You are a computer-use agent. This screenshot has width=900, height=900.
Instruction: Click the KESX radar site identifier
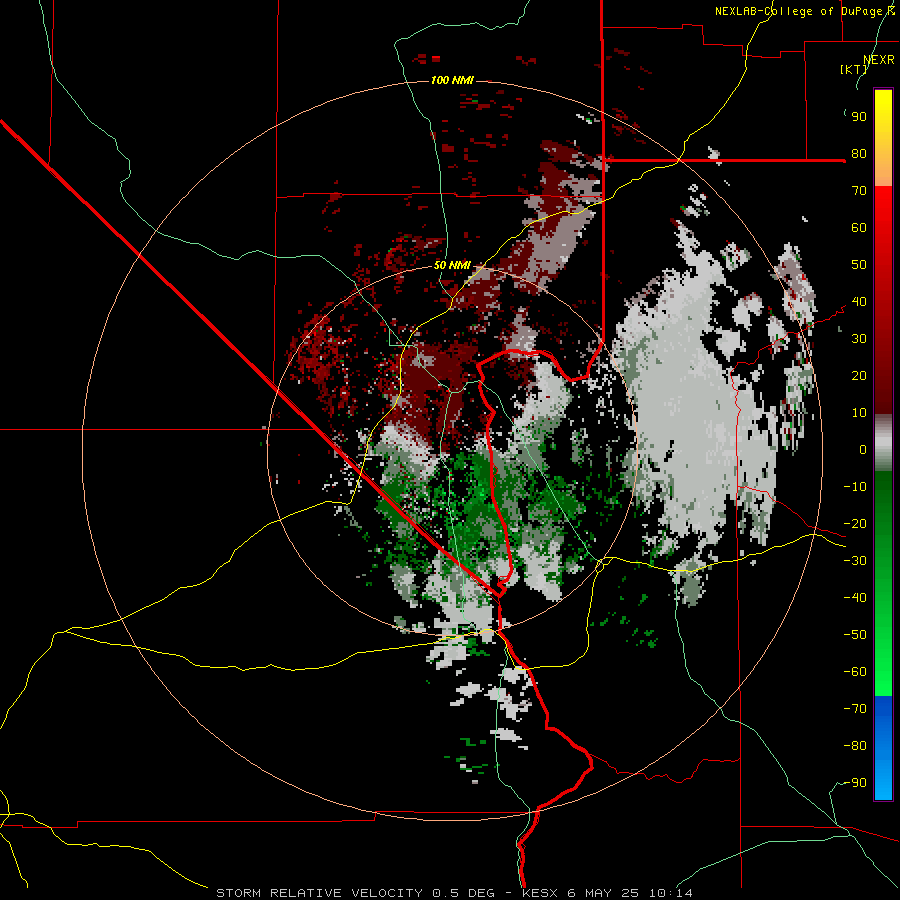(x=541, y=893)
